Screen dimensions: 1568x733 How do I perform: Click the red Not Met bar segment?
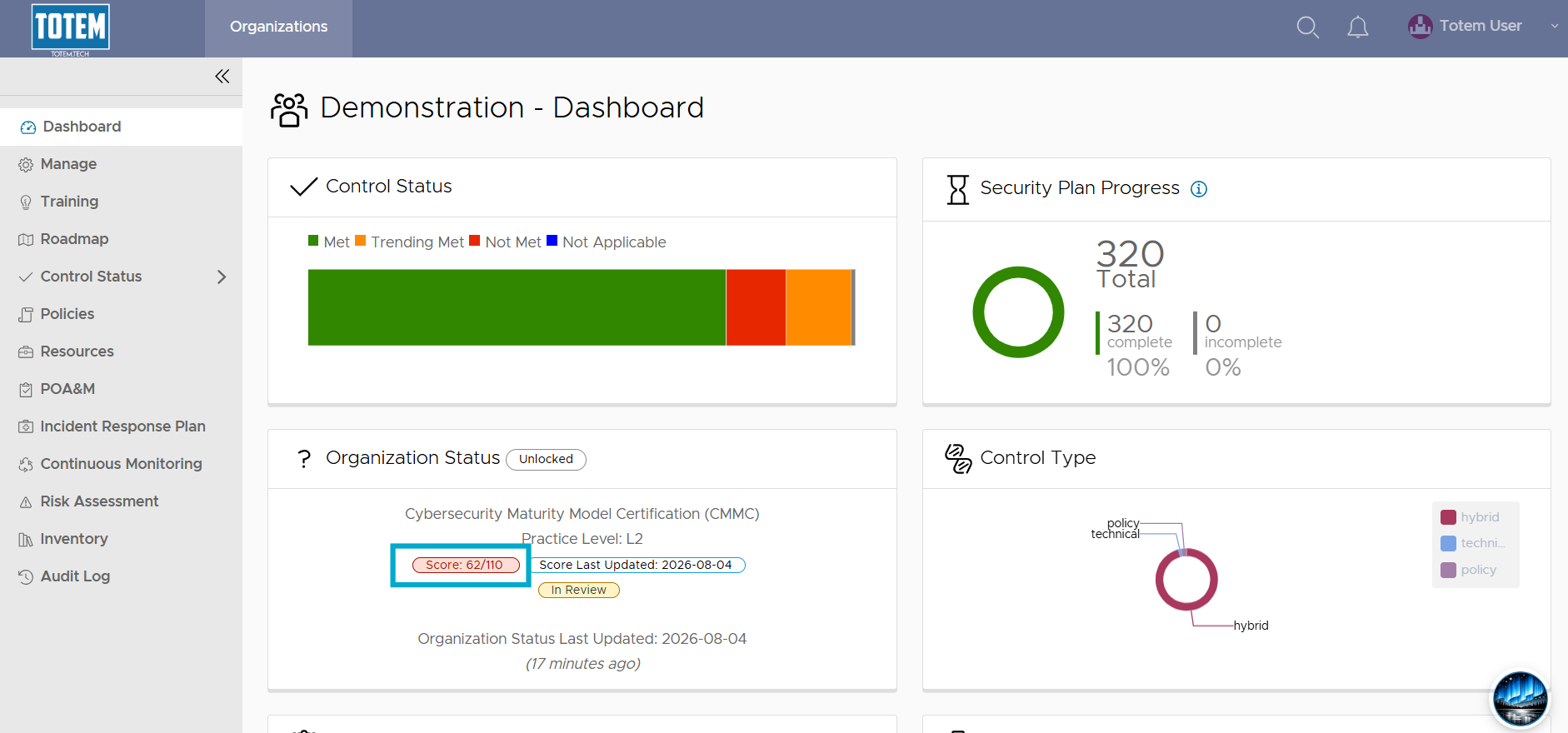click(756, 307)
